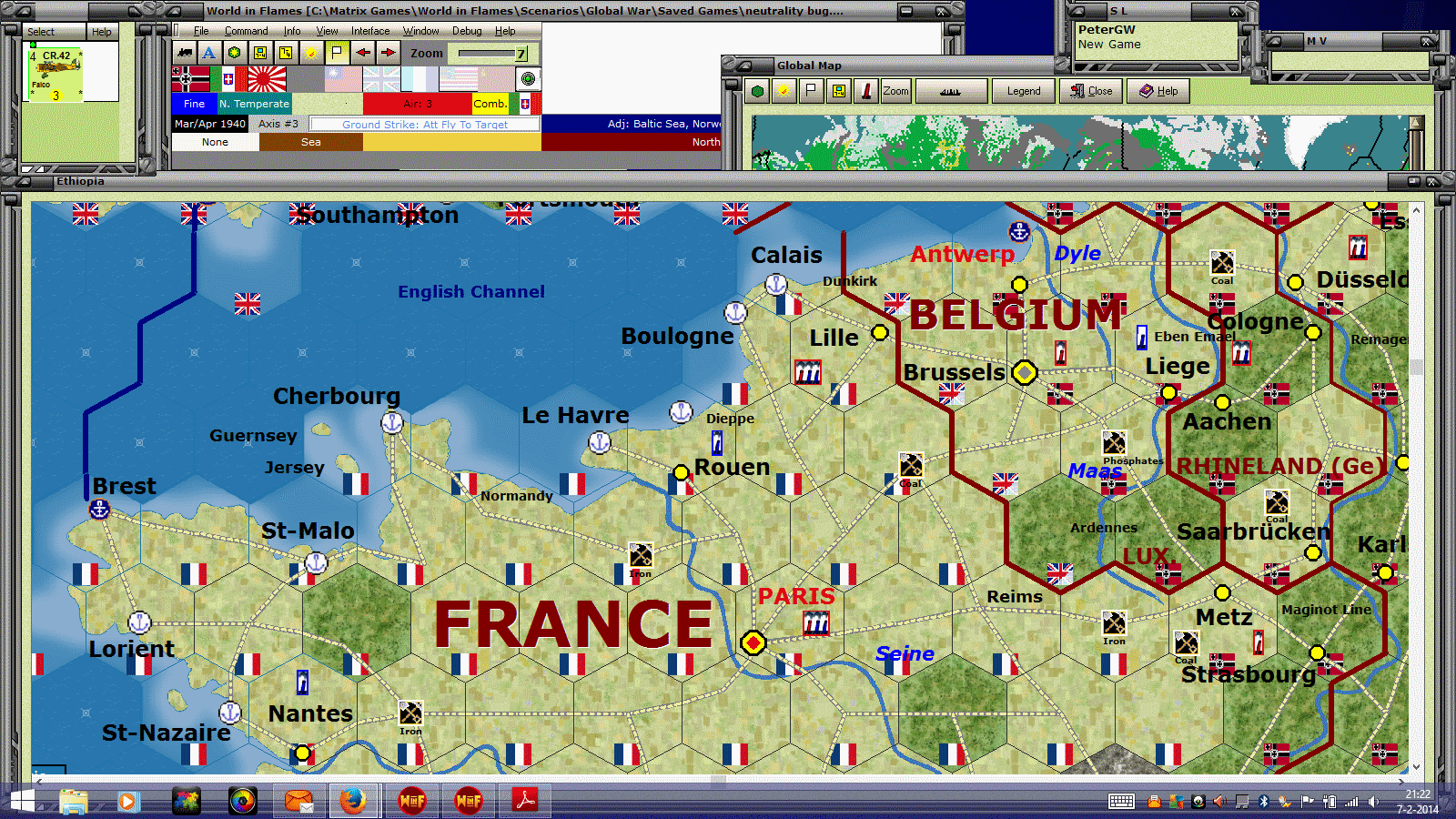The image size is (1456, 819).
Task: Click the Ground Strike: Att Fly To Target field
Action: (x=425, y=124)
